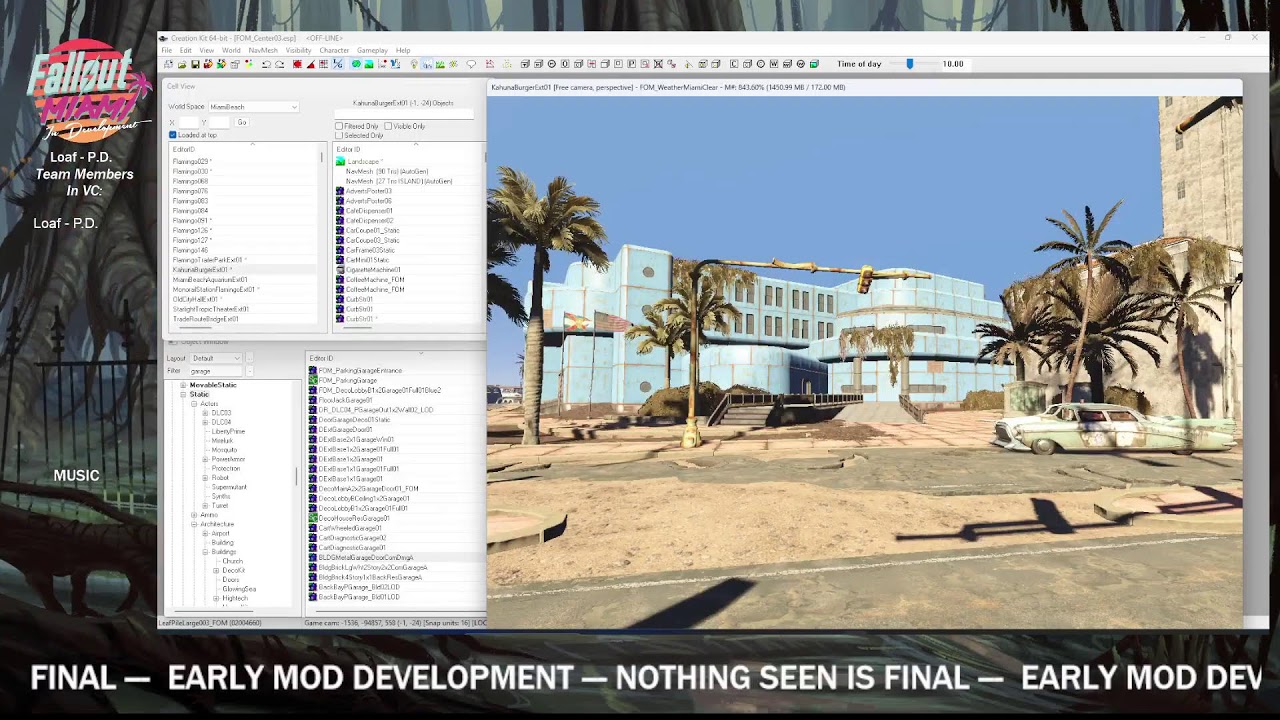Image resolution: width=1280 pixels, height=720 pixels.
Task: Click the Landscape row icon in objects list
Action: (x=340, y=161)
